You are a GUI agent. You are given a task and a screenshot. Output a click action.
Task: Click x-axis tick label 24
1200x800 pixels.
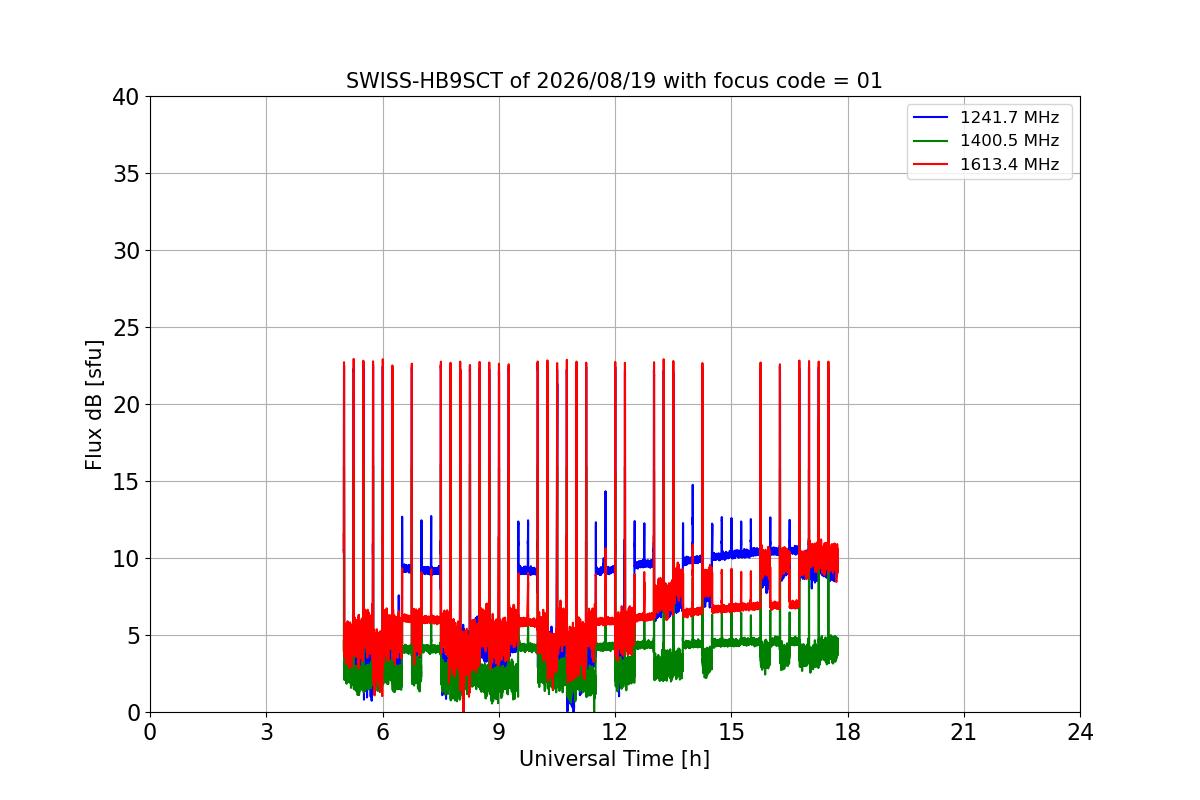tap(1080, 732)
